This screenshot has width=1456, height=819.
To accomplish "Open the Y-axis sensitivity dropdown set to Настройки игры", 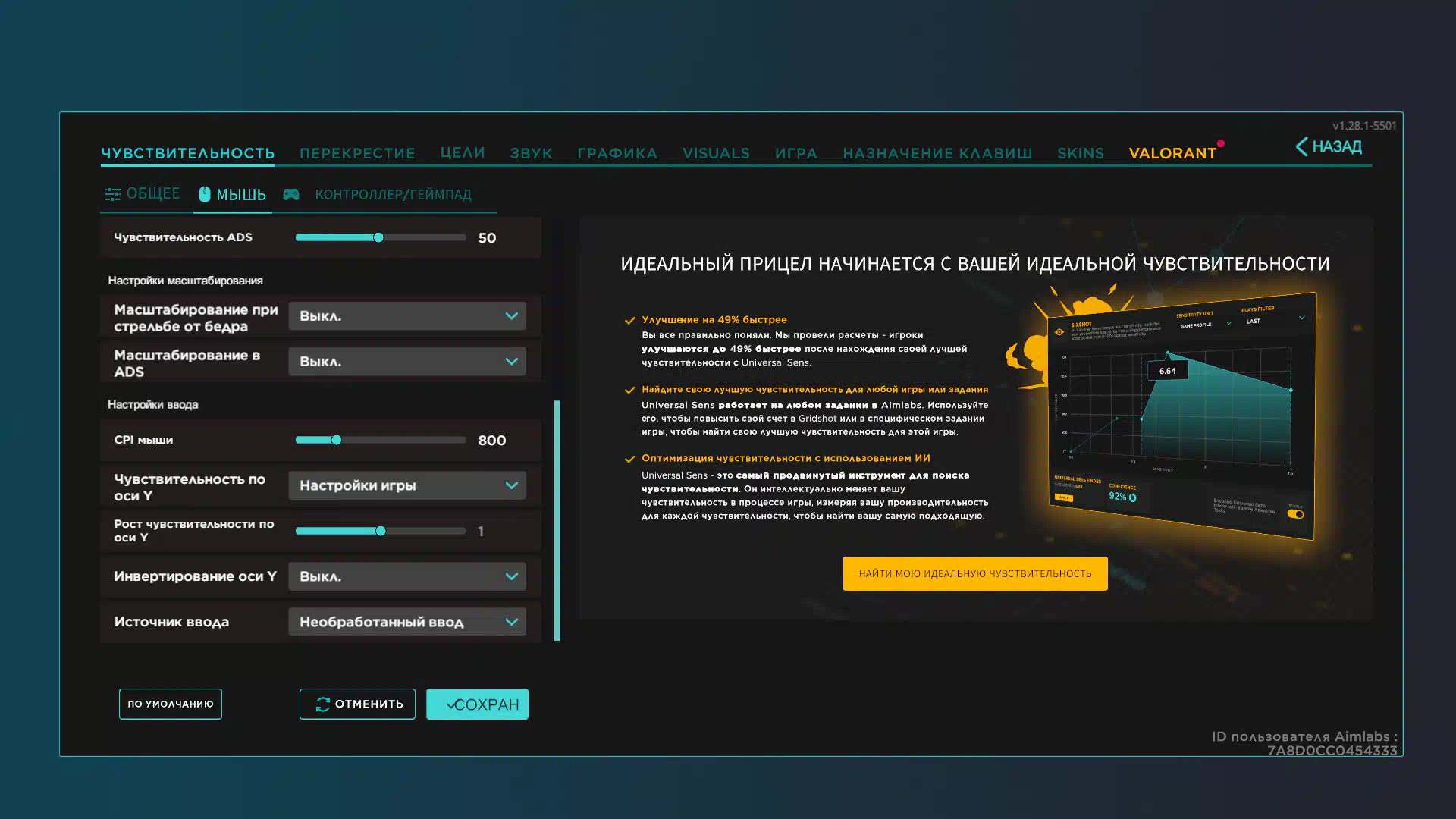I will [x=407, y=485].
